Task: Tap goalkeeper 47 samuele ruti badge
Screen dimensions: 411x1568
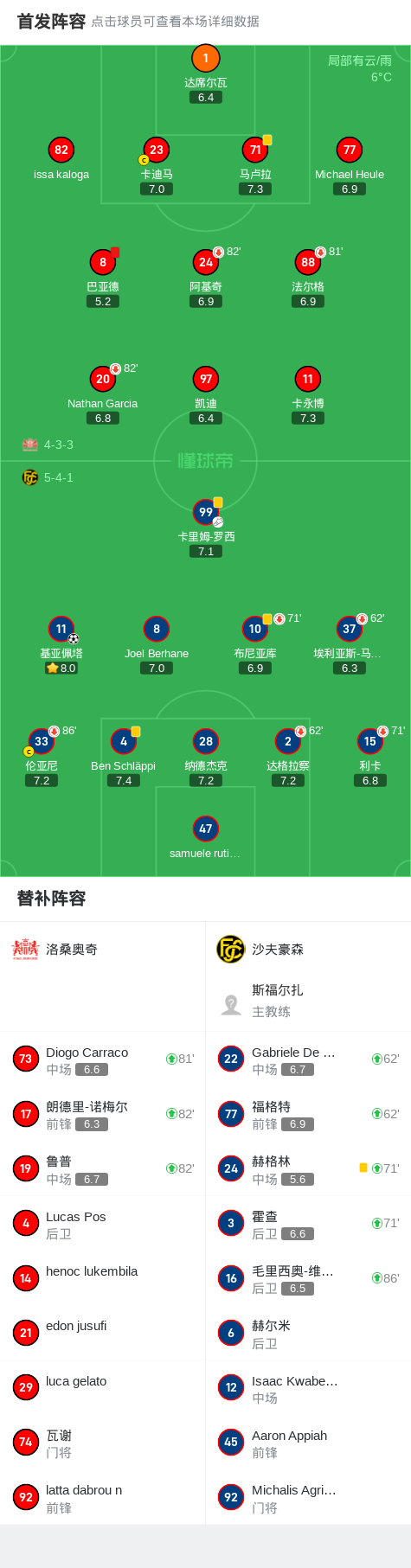Action: [x=206, y=829]
